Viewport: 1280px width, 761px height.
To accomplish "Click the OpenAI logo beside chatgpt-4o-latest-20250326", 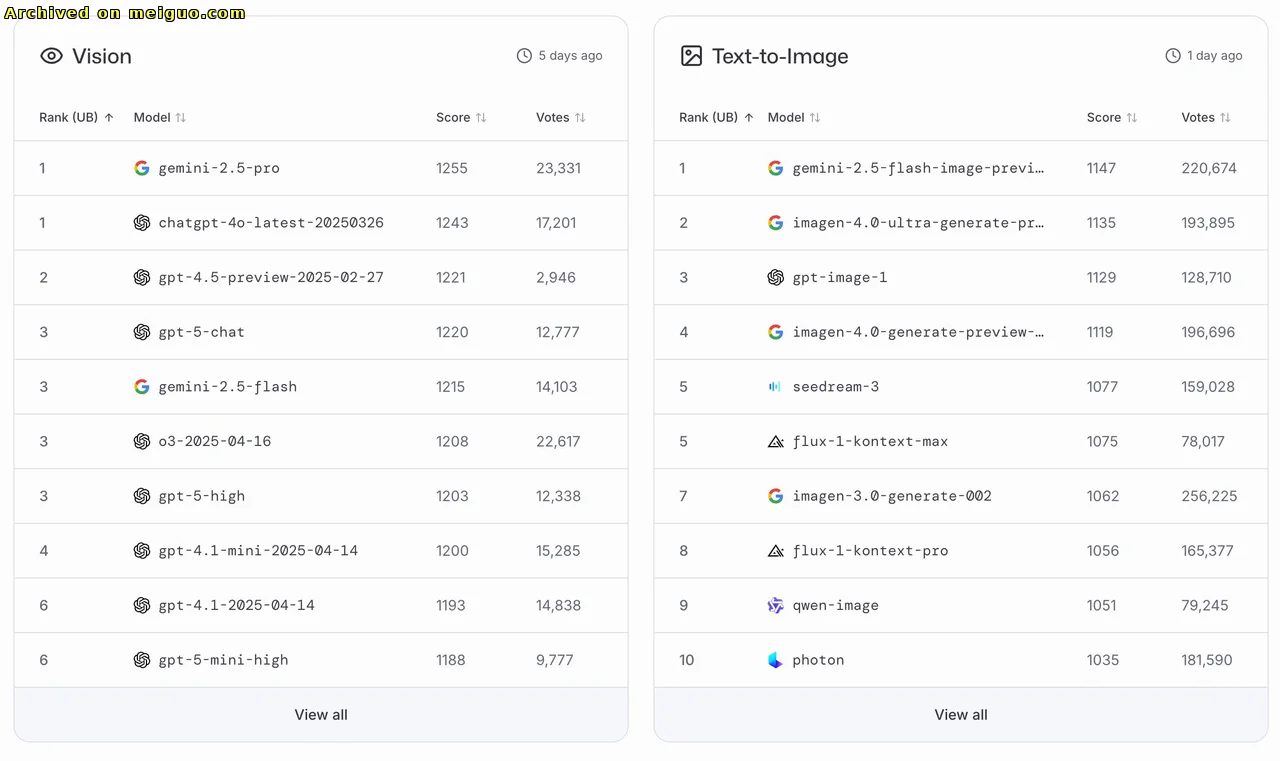I will coord(142,223).
